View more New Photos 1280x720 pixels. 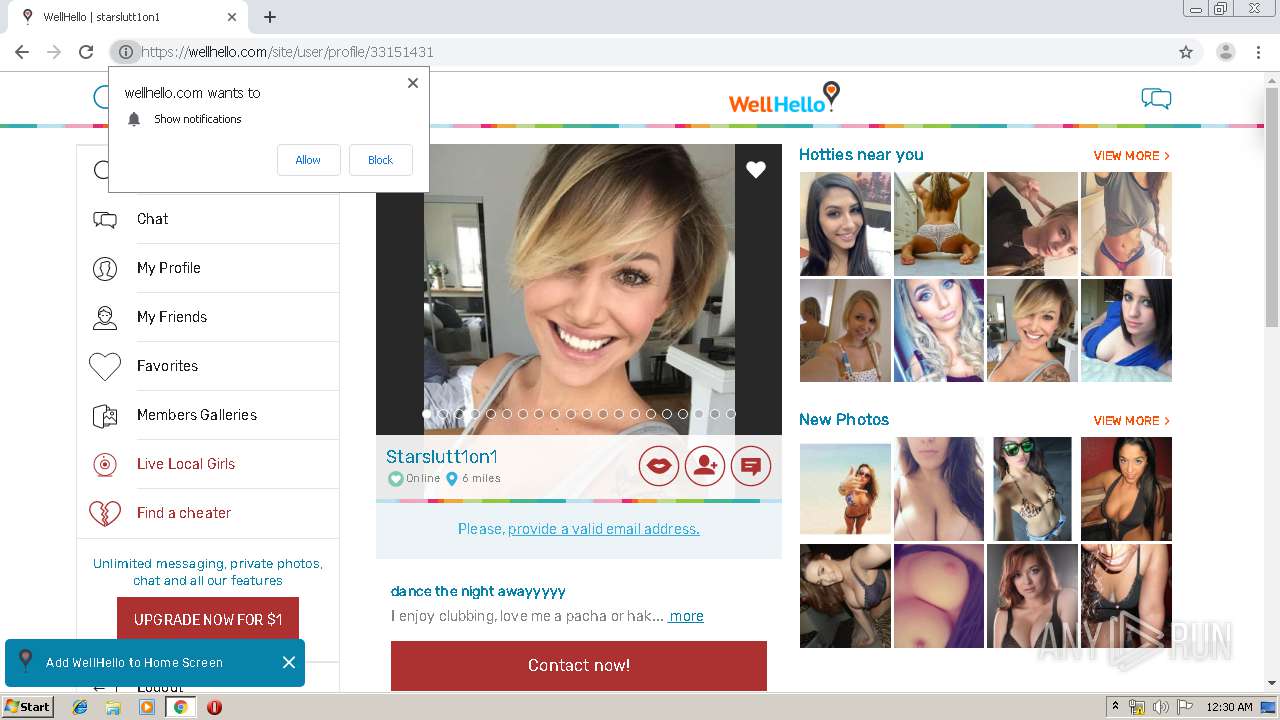[1131, 421]
